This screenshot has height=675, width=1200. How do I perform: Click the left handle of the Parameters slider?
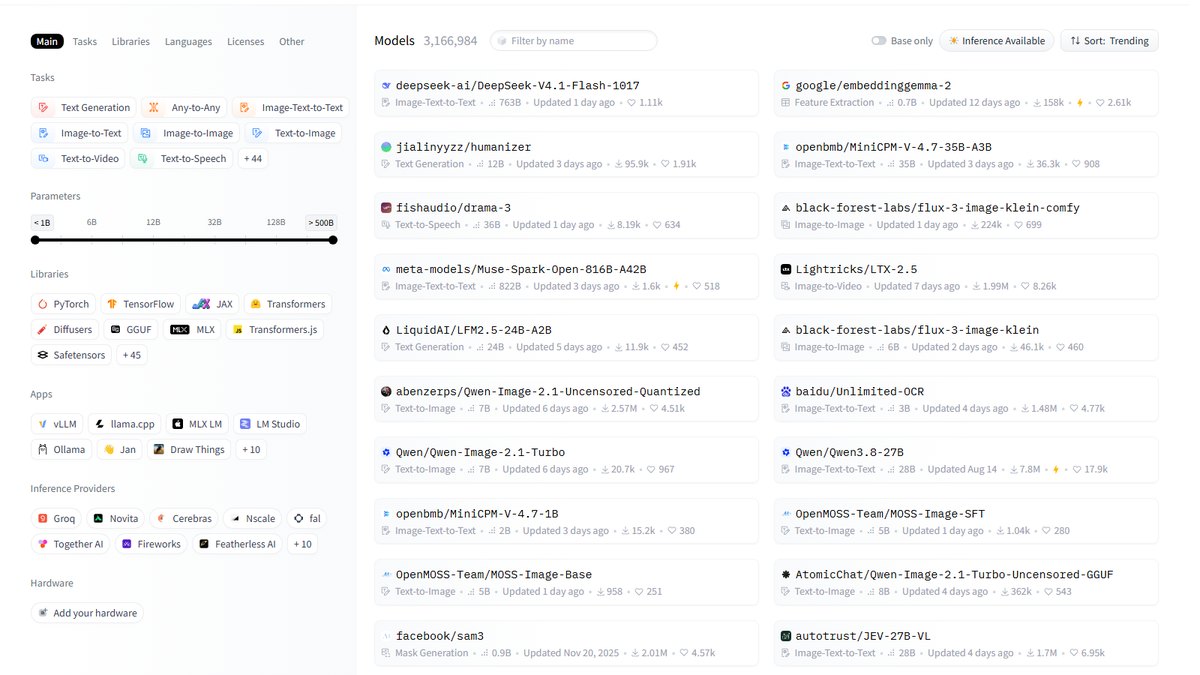[x=35, y=240]
